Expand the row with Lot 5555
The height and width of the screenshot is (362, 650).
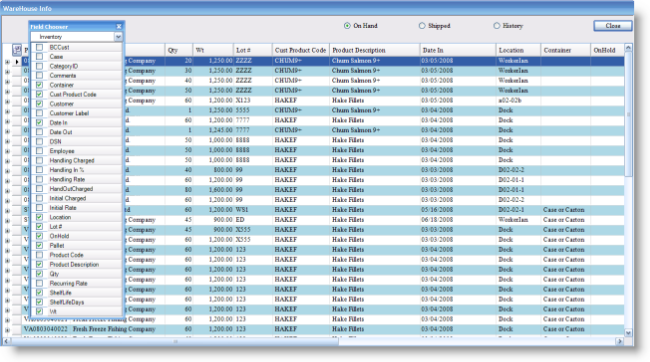[7, 111]
